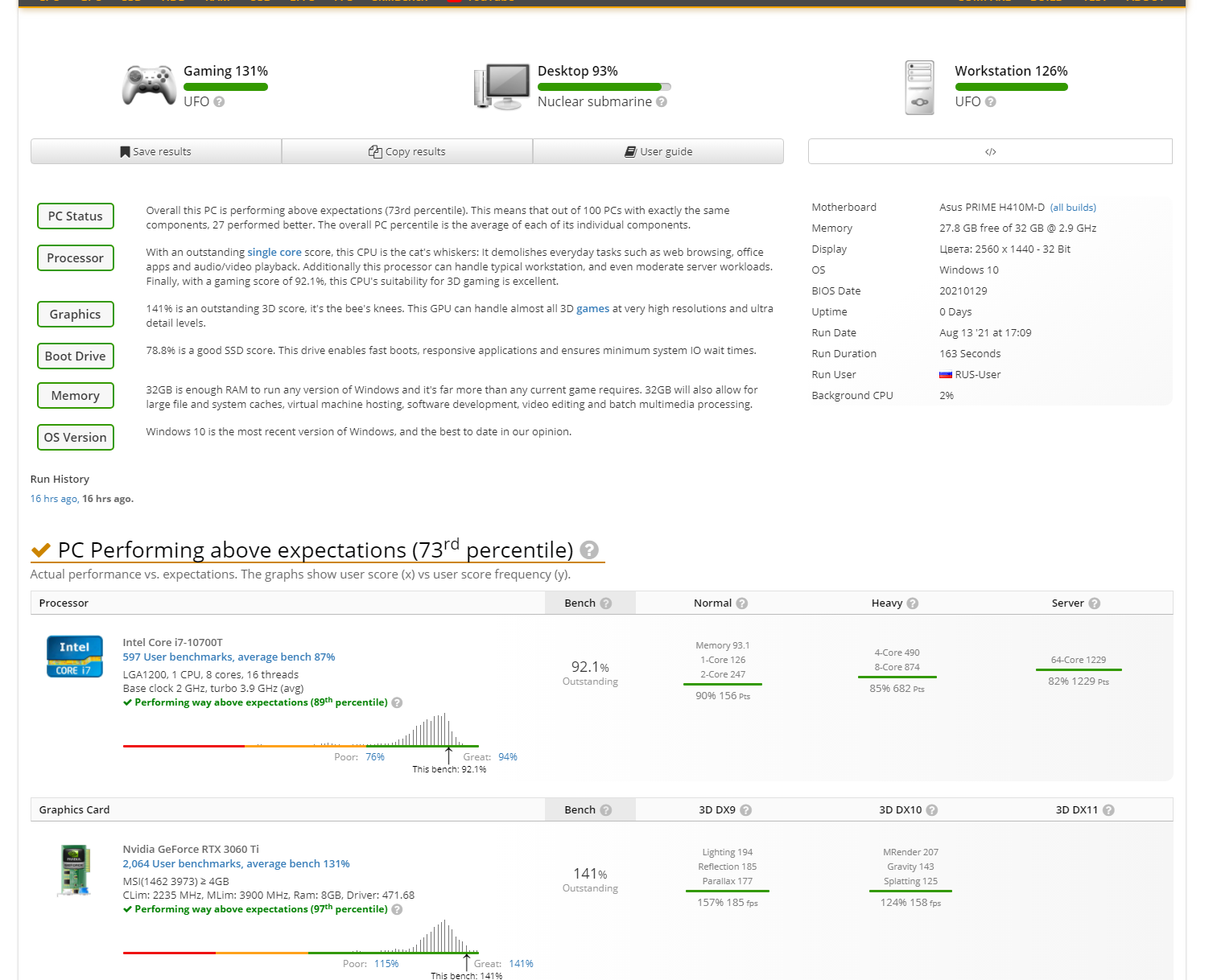The image size is (1217, 980).
Task: Open the blue '16 hrs ago' run link
Action: [x=54, y=499]
